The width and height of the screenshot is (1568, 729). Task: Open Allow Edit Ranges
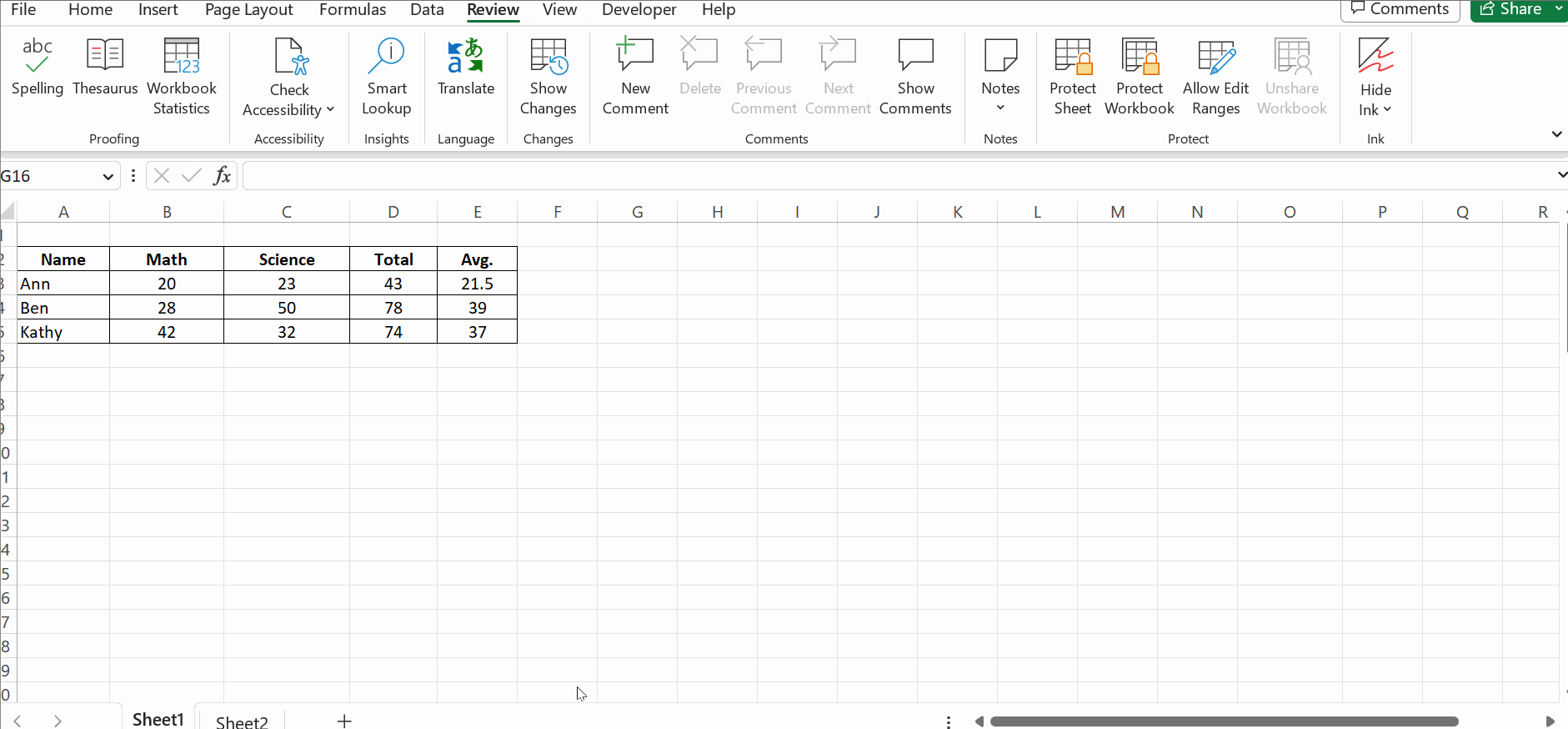point(1215,77)
